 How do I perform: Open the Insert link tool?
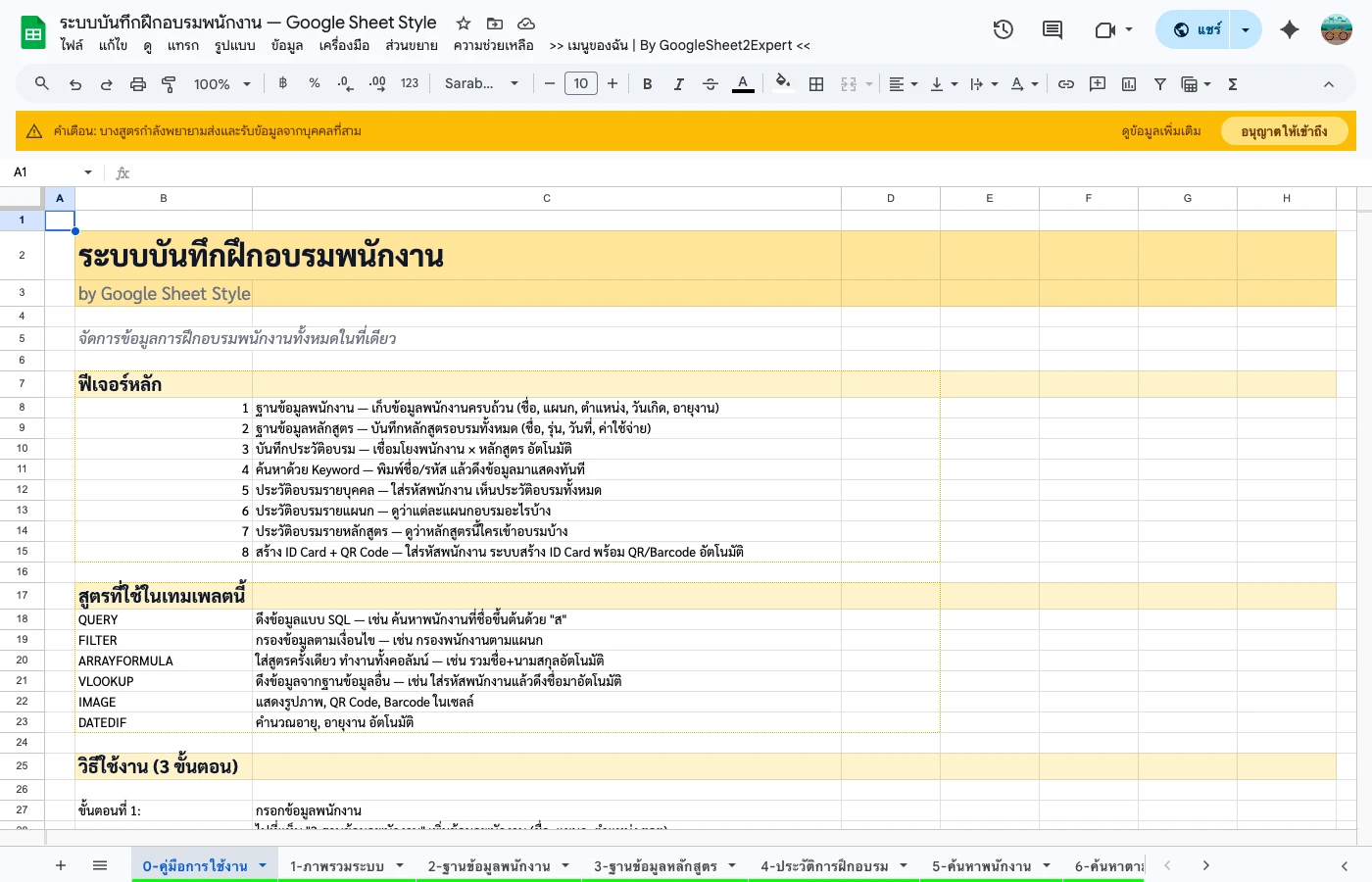pos(1066,83)
